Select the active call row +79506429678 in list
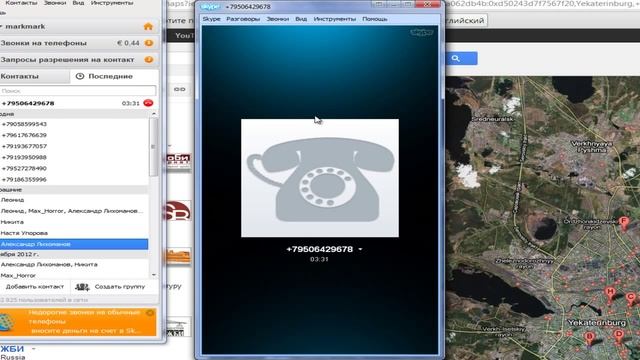 point(78,103)
